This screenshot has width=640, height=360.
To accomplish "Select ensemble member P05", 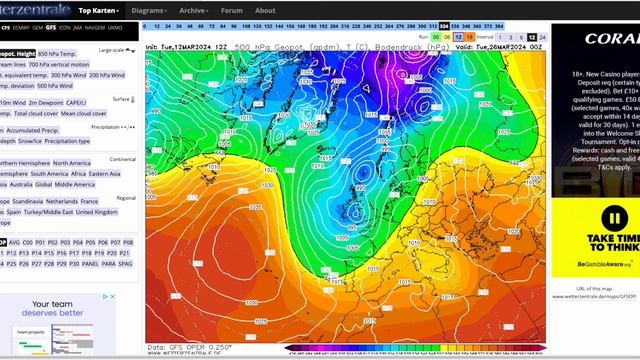I will point(90,242).
